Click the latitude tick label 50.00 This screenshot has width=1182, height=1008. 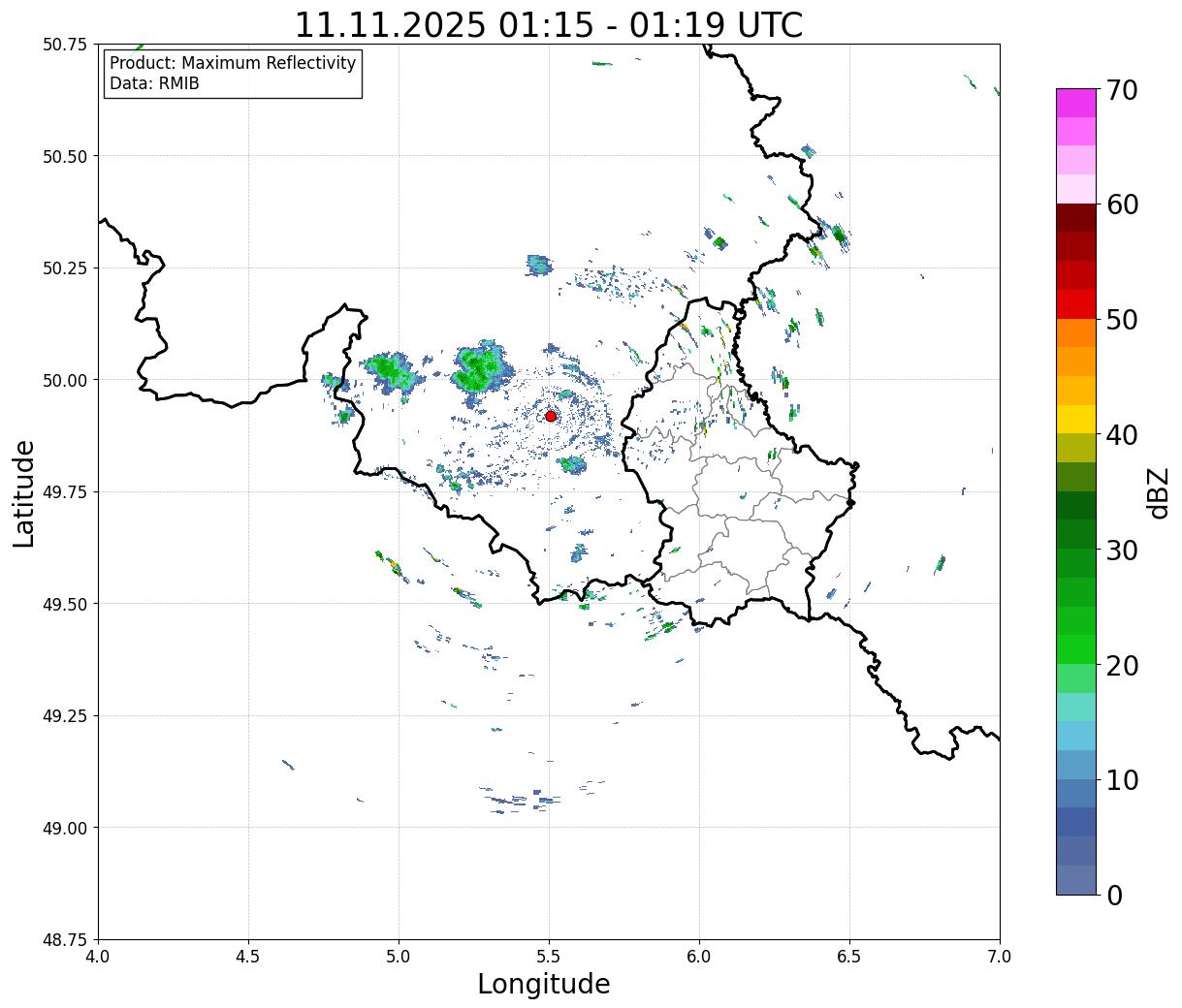65,380
